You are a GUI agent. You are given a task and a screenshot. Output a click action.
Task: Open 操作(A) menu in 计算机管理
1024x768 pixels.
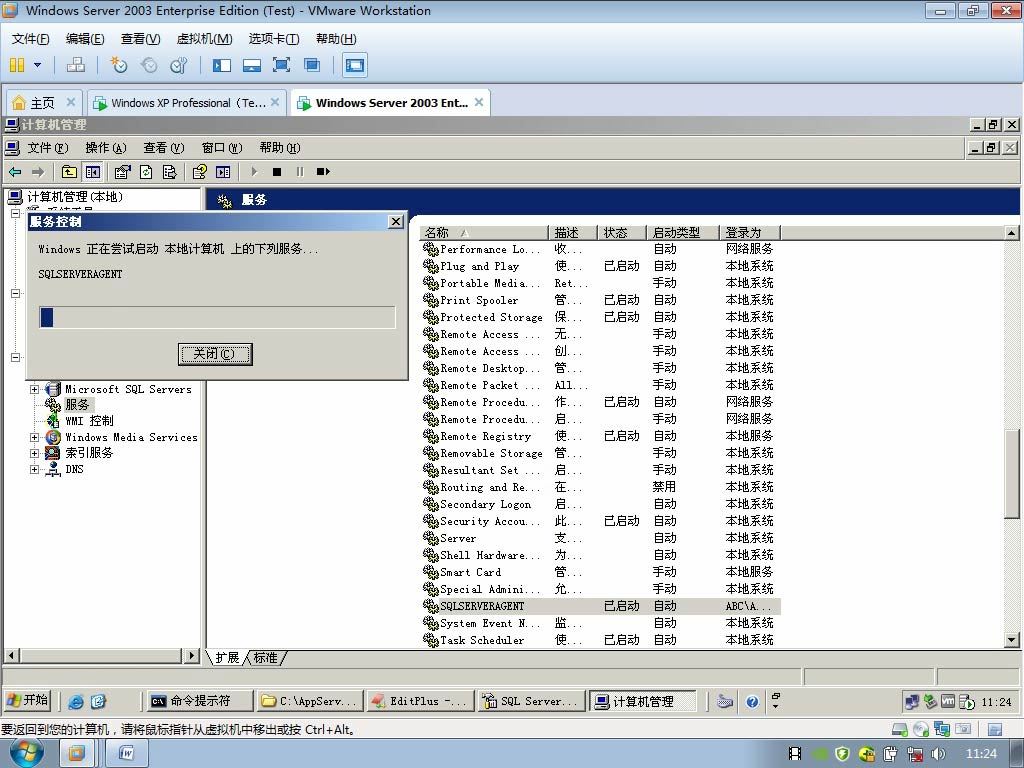tap(106, 148)
